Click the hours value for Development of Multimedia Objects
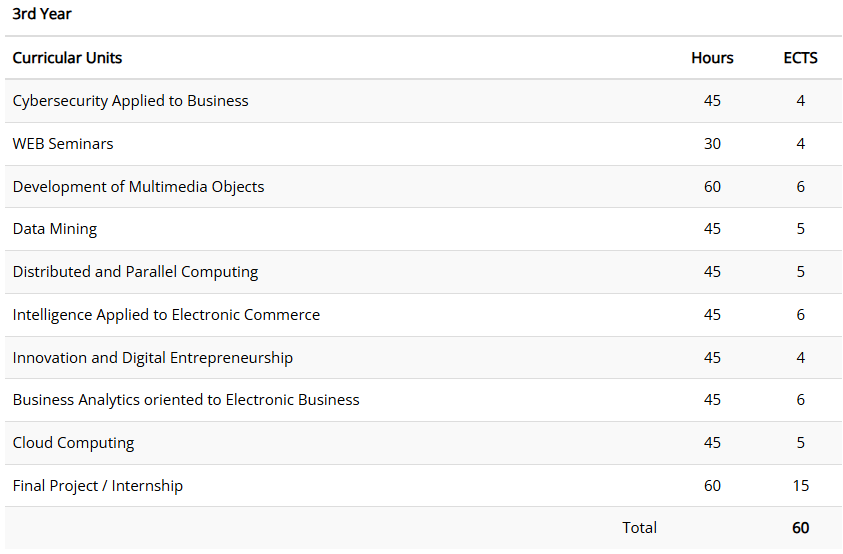Viewport: 843px width, 554px height. pos(712,187)
